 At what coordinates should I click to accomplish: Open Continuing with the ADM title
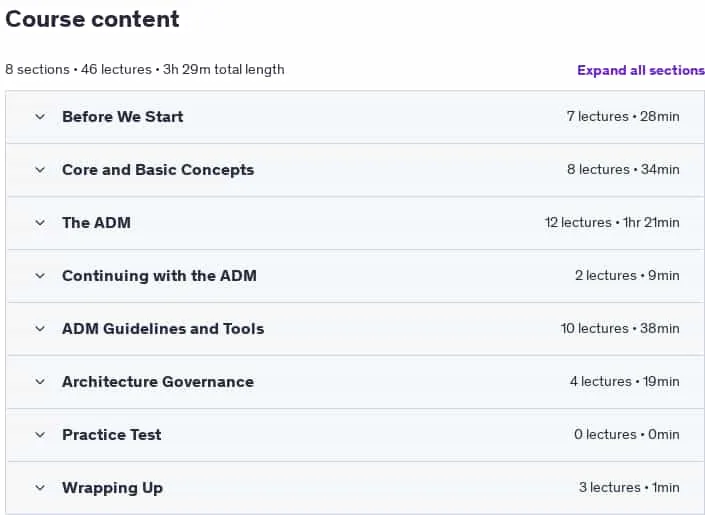point(159,276)
